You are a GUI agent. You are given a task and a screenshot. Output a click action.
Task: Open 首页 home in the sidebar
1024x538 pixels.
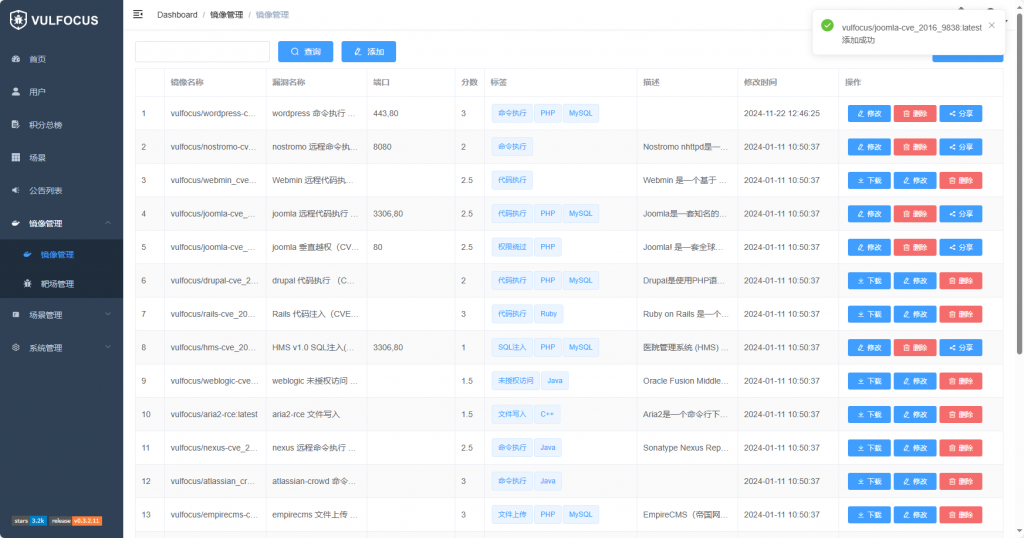37,59
